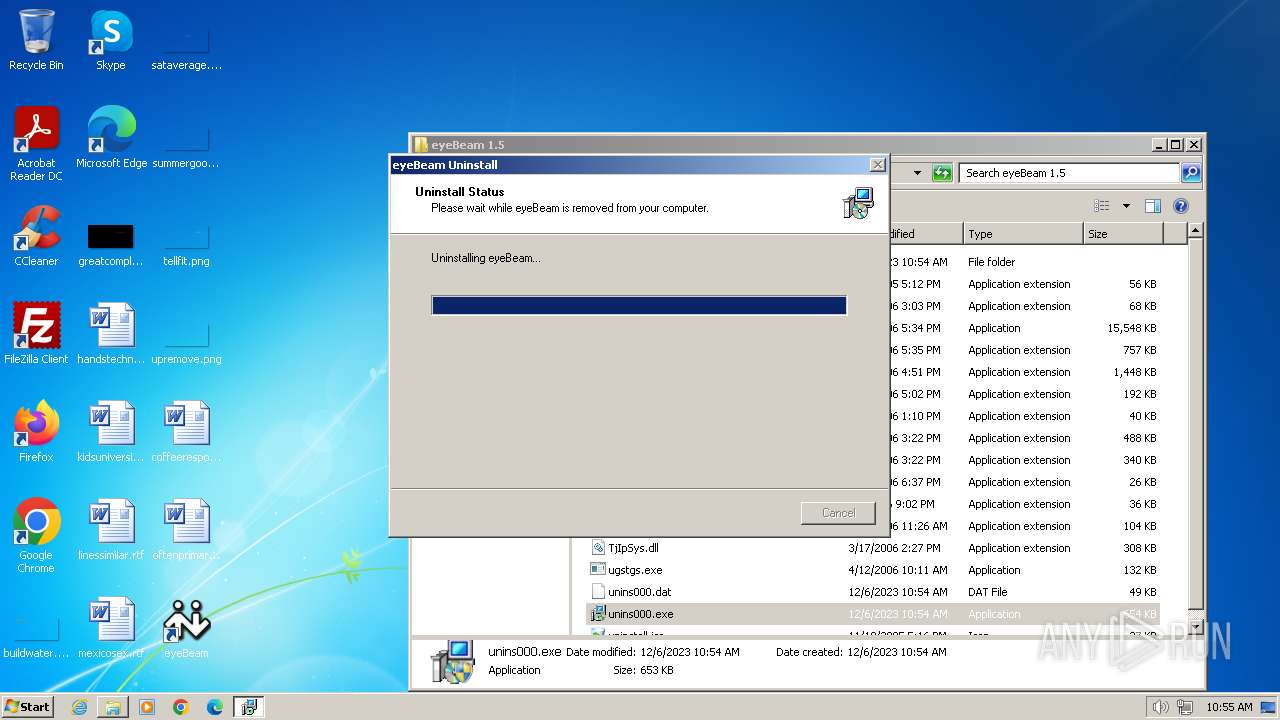Maximize the eyeBeam 1.5 Explorer window
Image resolution: width=1280 pixels, height=720 pixels.
point(1176,144)
